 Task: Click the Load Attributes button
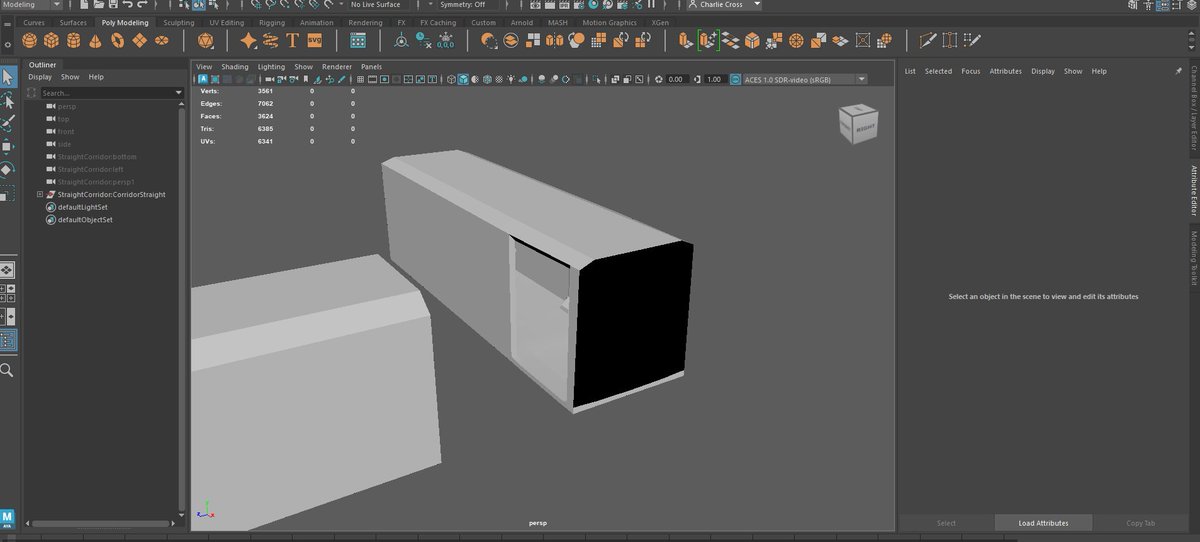click(x=1043, y=523)
